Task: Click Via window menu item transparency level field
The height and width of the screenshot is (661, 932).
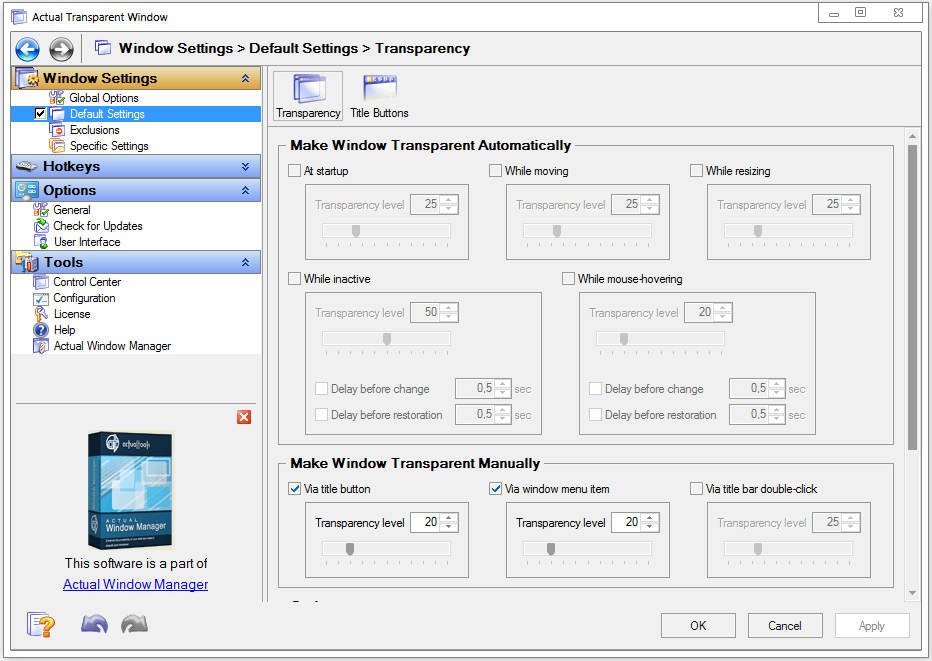Action: pyautogui.click(x=624, y=522)
